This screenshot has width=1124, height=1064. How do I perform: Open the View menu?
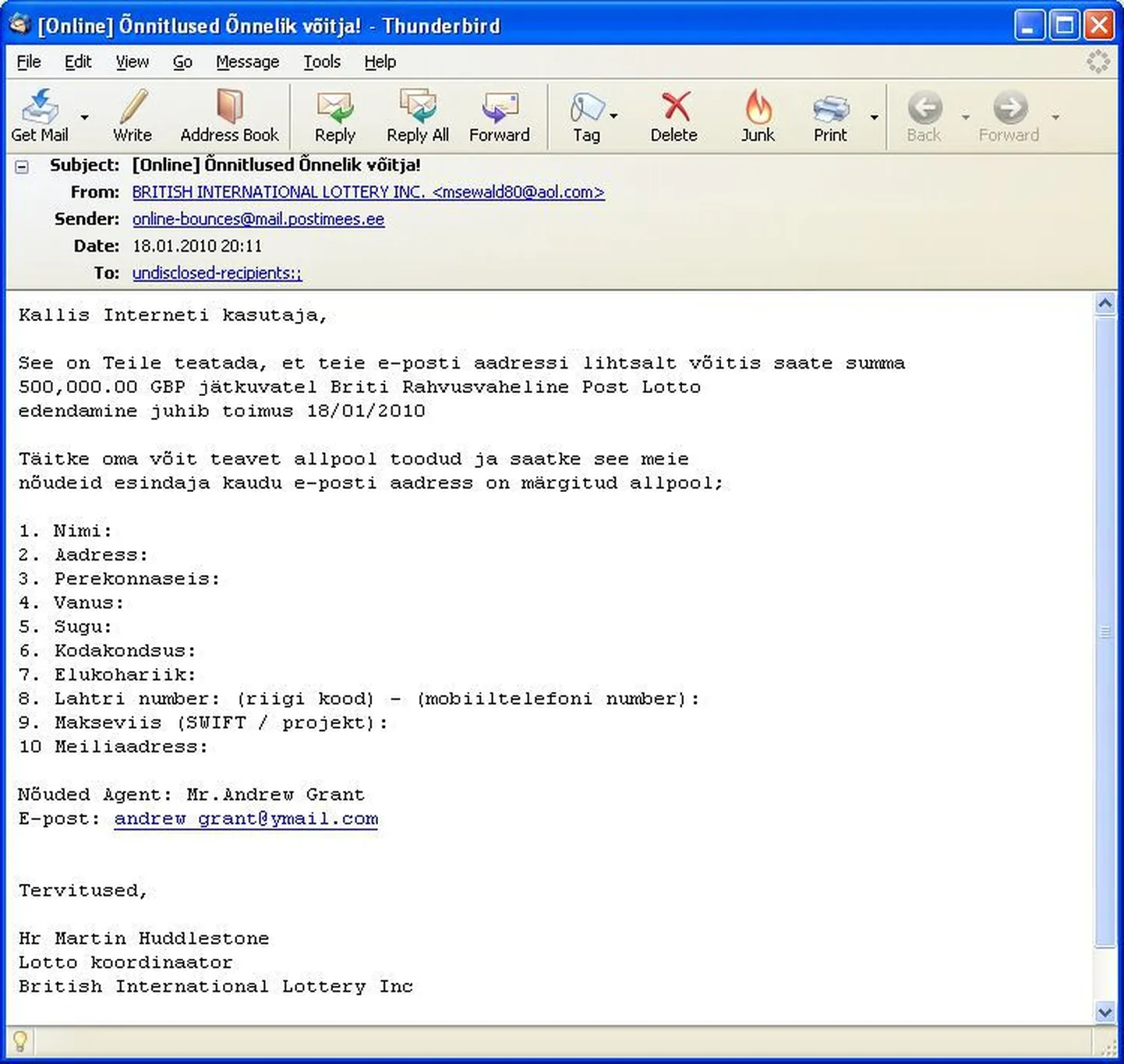point(132,62)
